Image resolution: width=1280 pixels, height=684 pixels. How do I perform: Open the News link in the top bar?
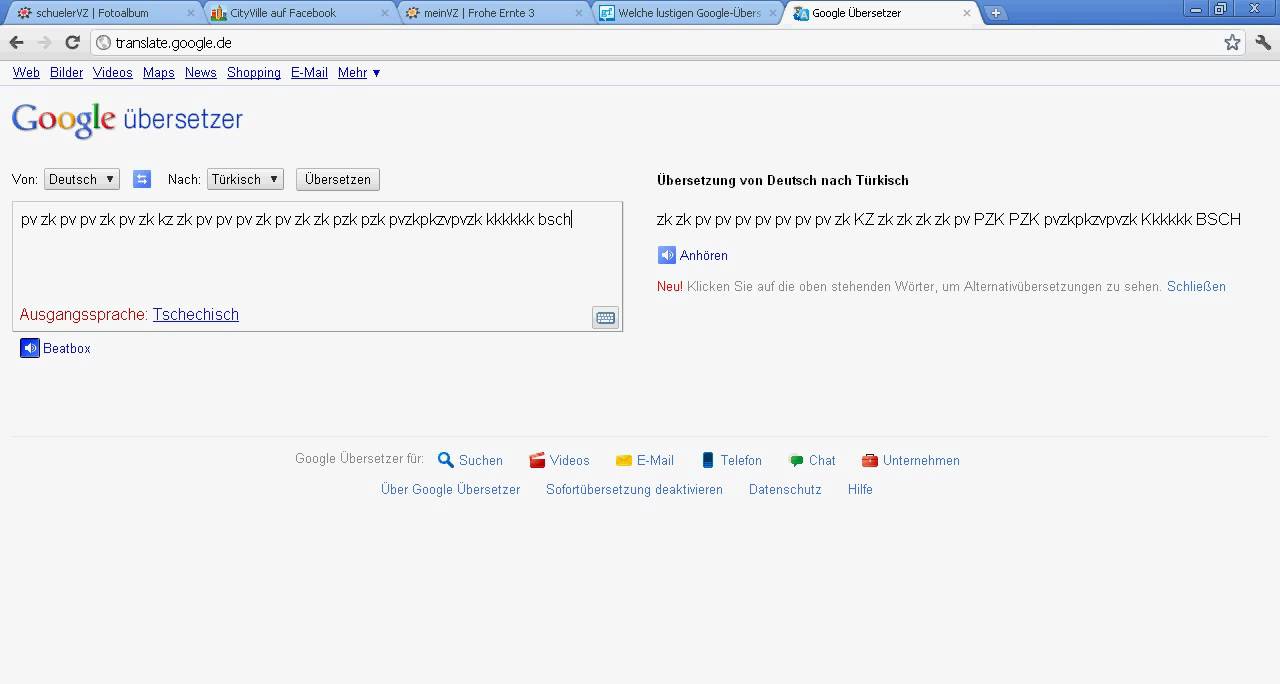tap(201, 72)
